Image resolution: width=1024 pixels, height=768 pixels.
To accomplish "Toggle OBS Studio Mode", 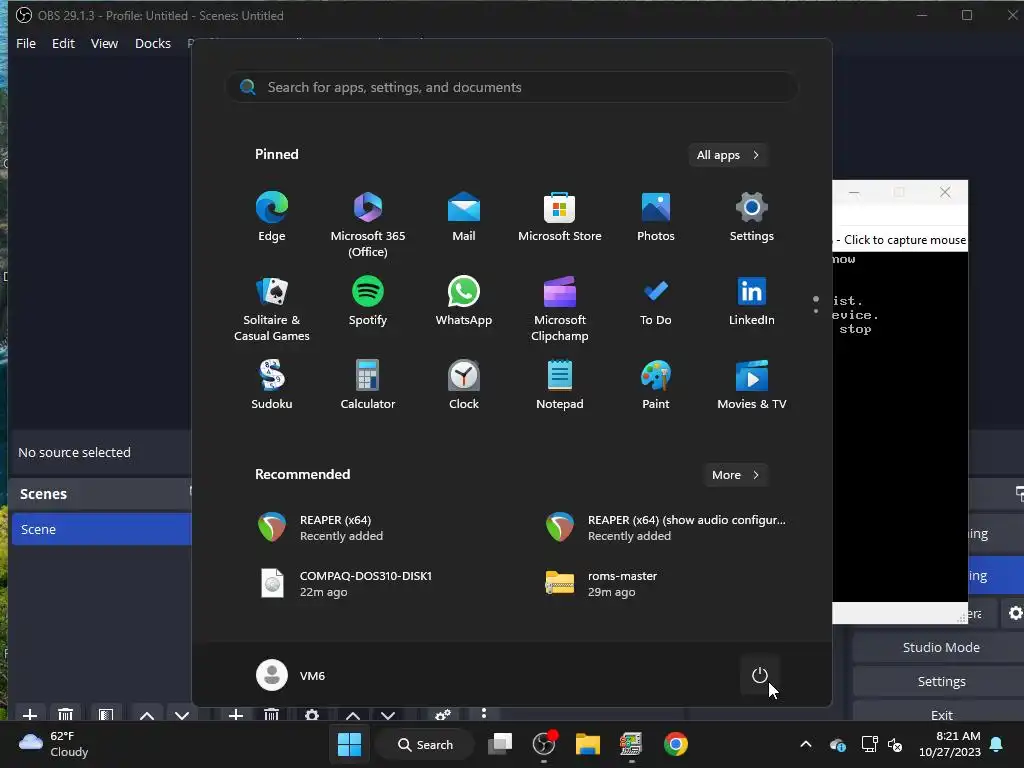I will pyautogui.click(x=941, y=647).
